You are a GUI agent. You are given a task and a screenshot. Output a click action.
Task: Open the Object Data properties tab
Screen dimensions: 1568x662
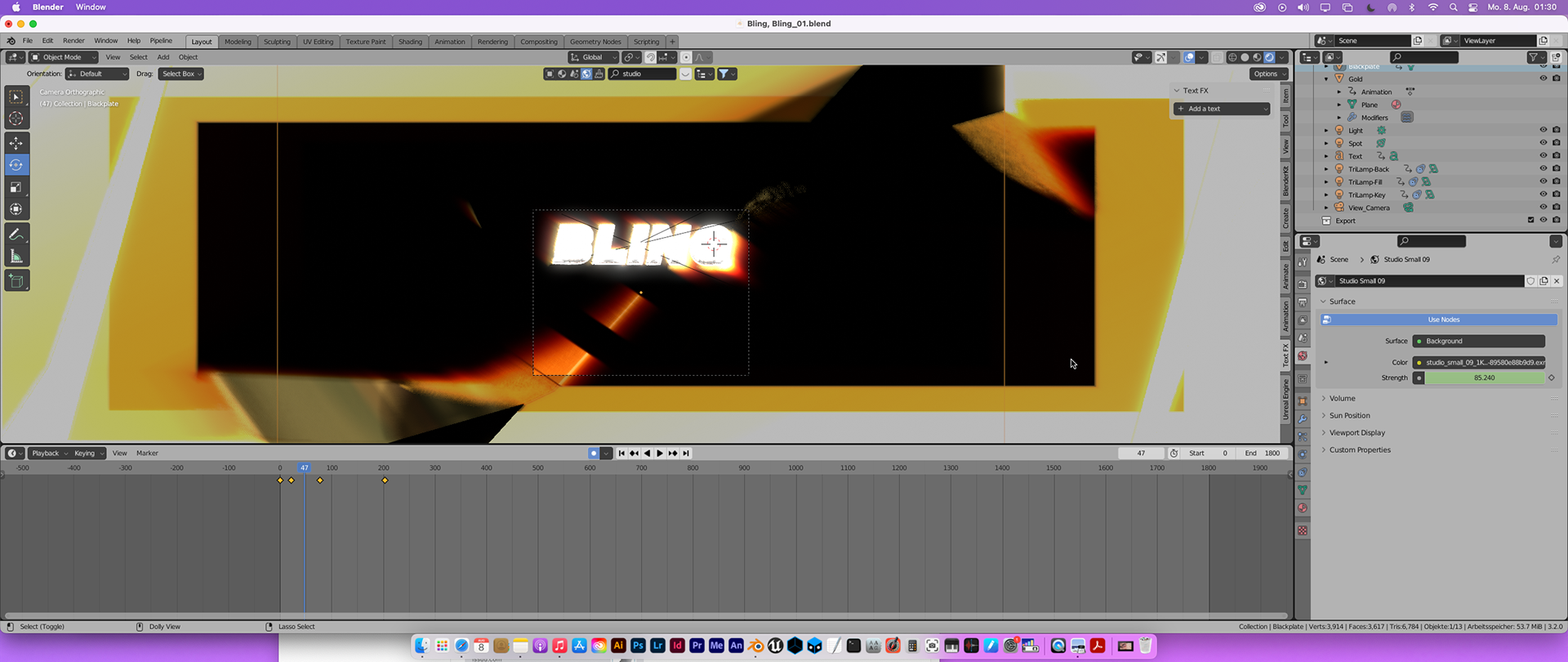(1303, 490)
